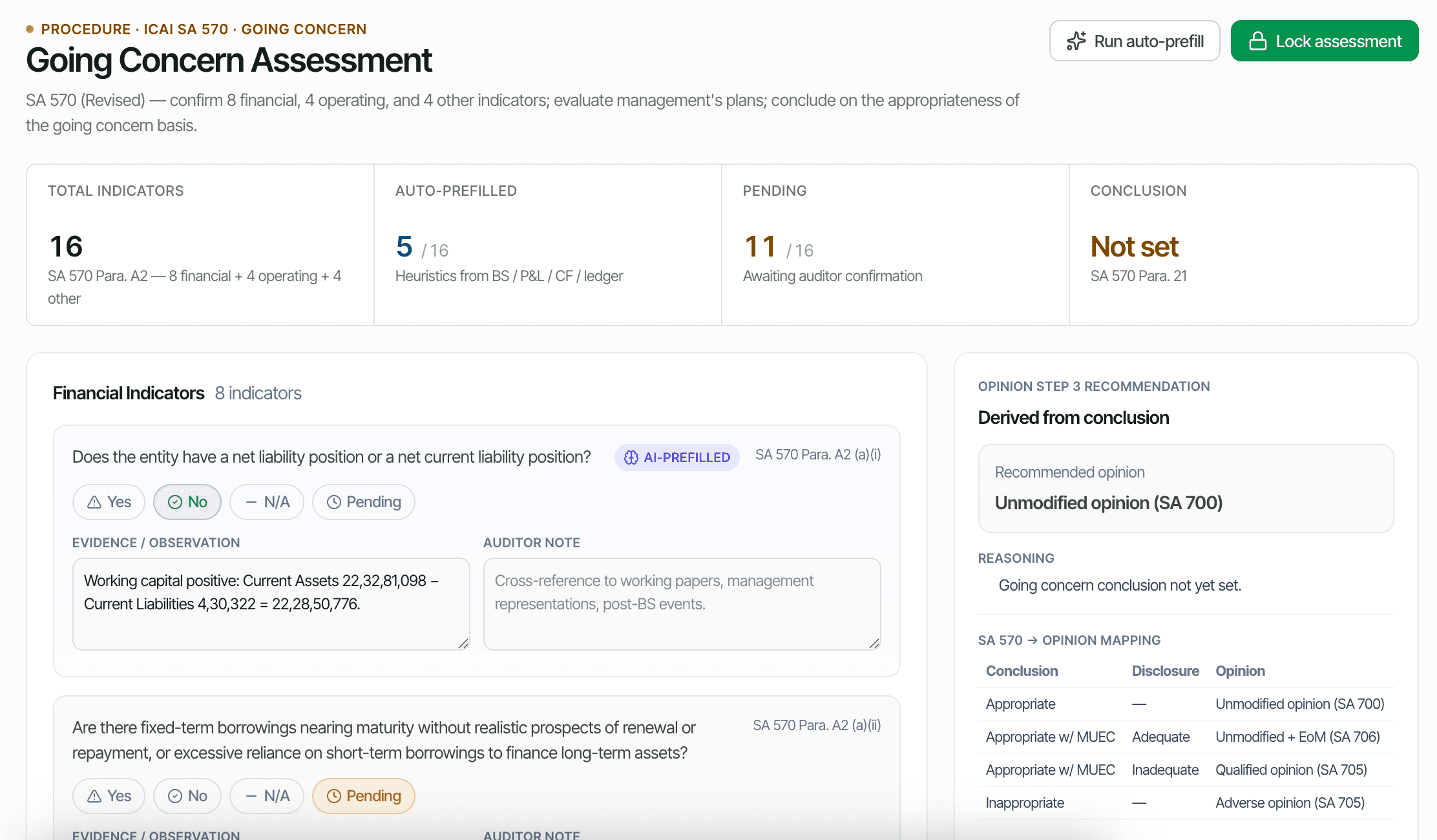This screenshot has width=1437, height=840.
Task: Grab the resize handle of the evidence textarea
Action: (463, 644)
